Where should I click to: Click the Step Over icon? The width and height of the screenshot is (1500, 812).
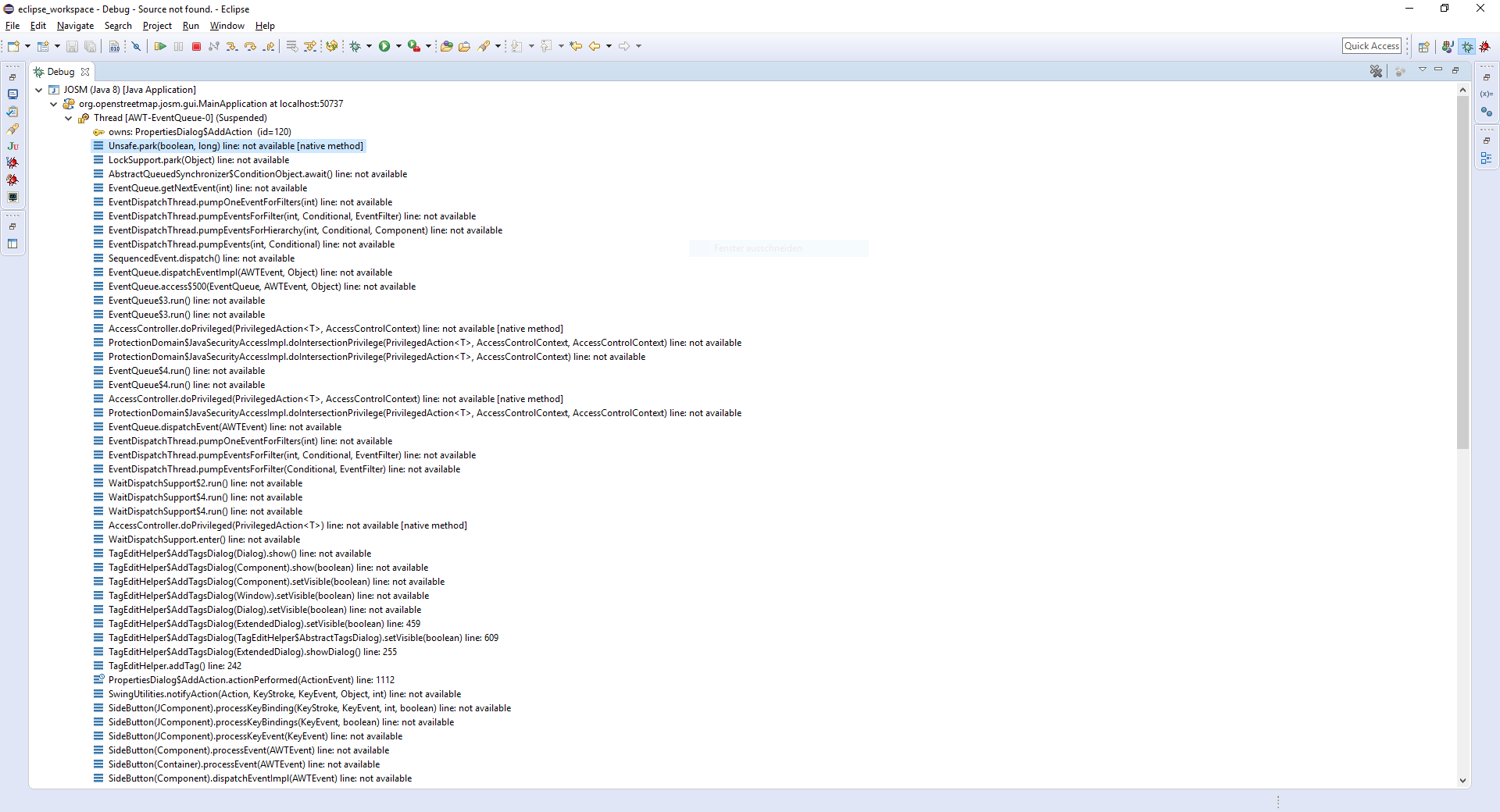point(250,47)
